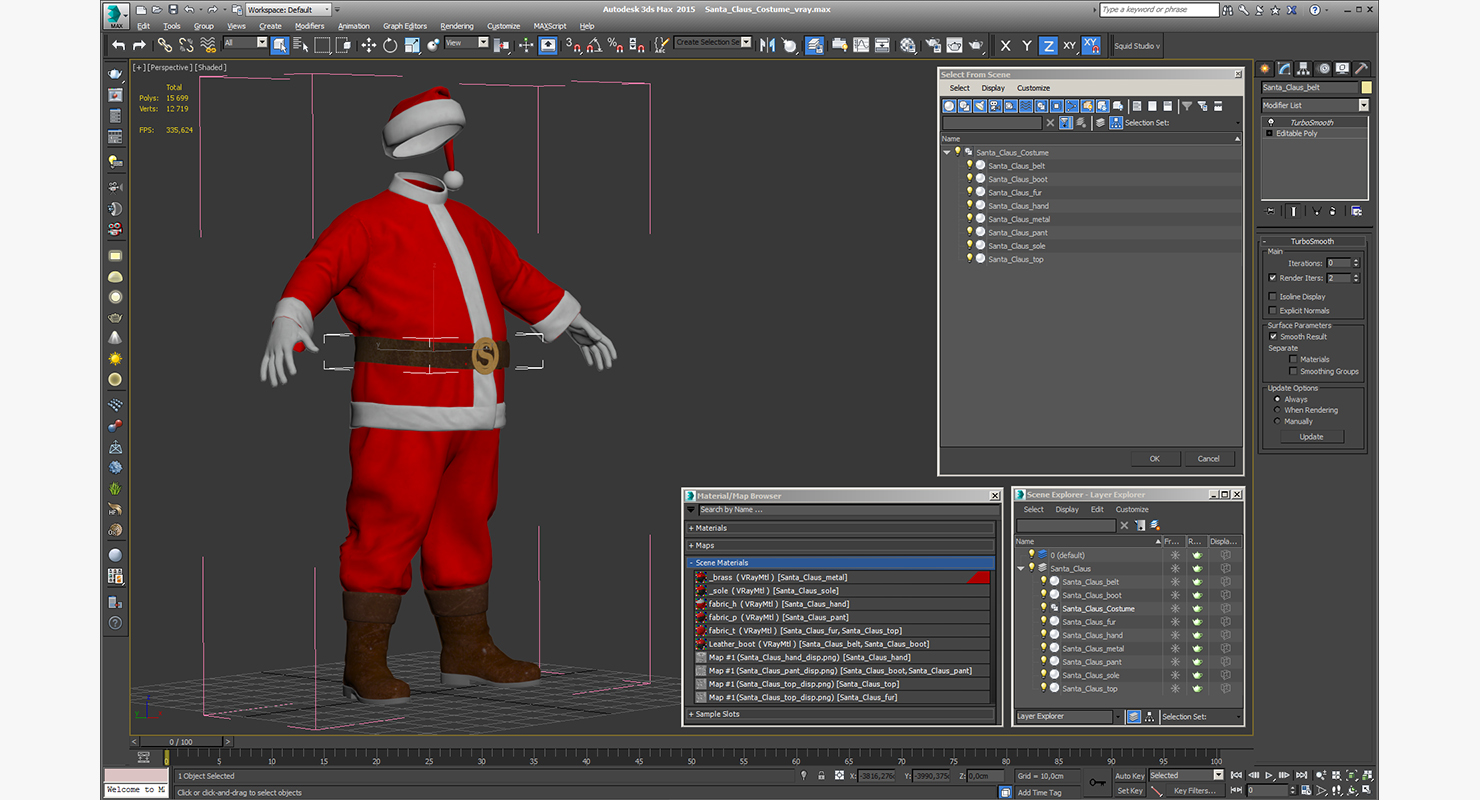
Task: Open the MAXScript menu
Action: point(549,26)
